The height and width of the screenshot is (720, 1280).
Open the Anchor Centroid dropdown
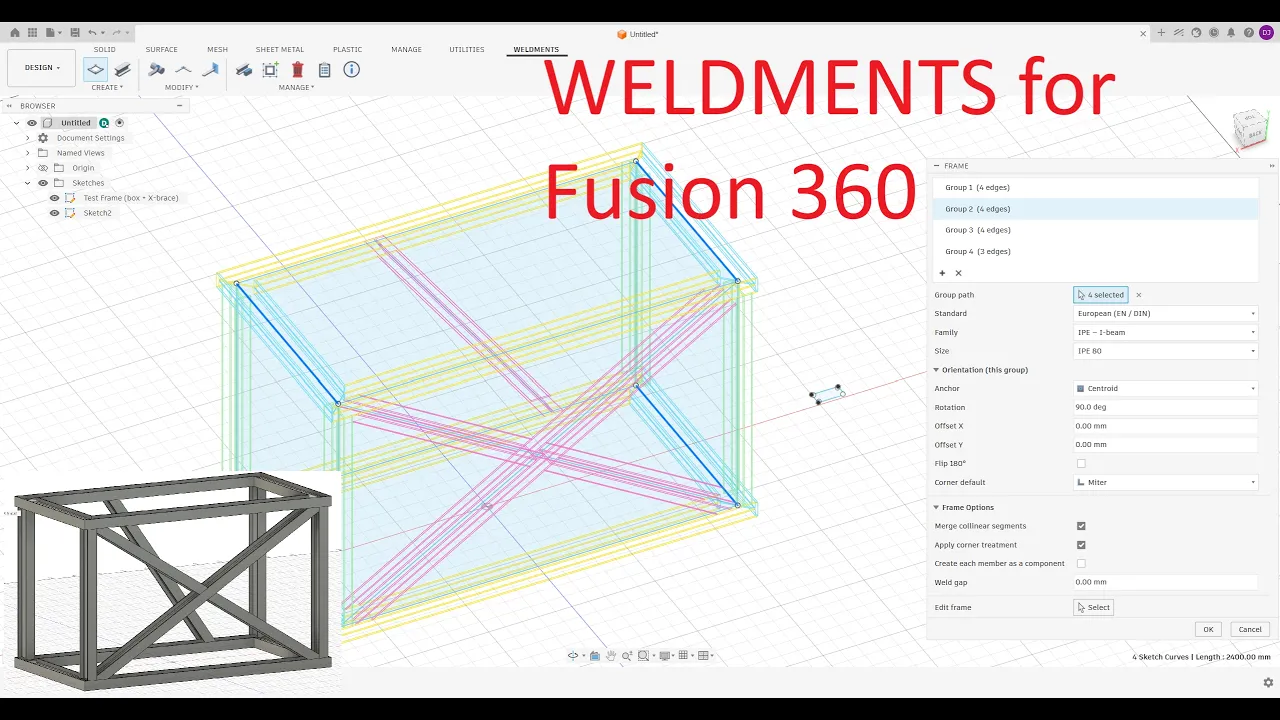(1165, 388)
